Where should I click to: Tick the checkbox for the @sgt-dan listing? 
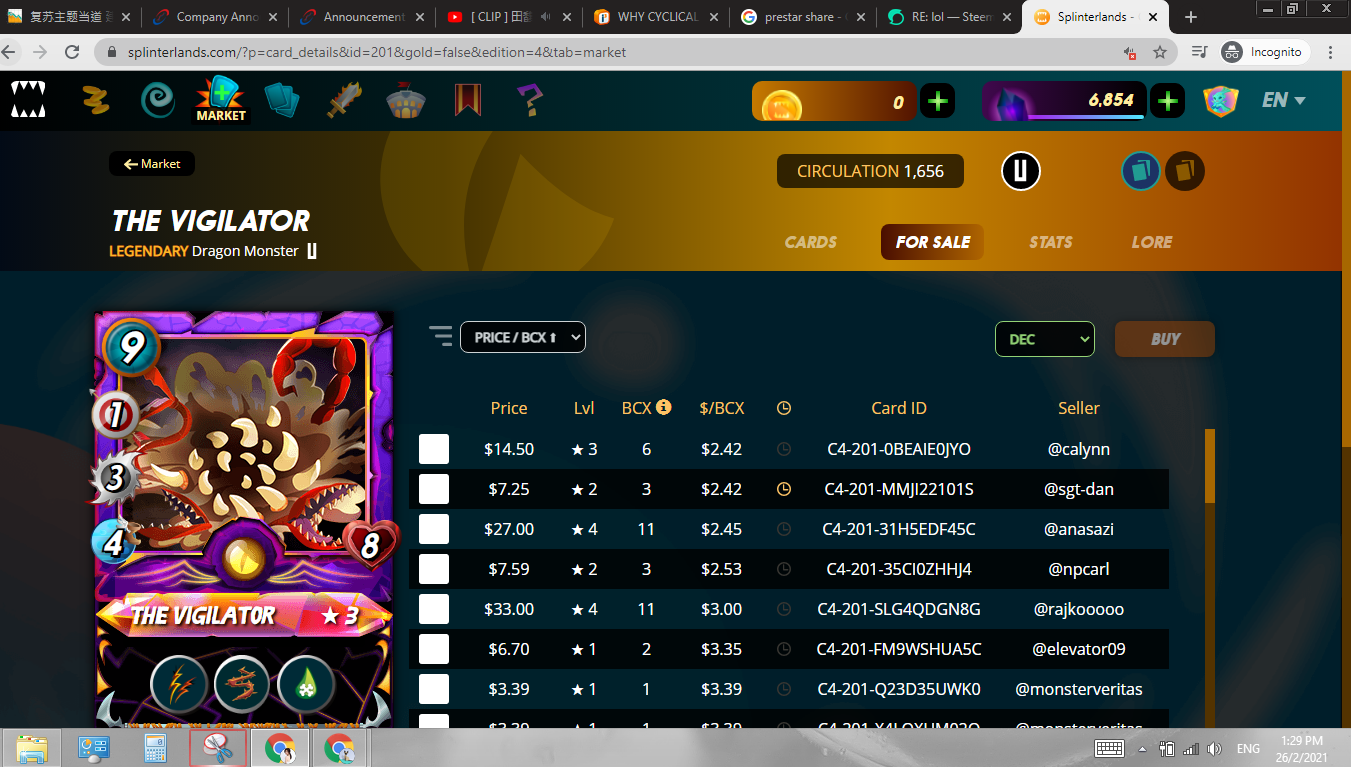tap(434, 489)
